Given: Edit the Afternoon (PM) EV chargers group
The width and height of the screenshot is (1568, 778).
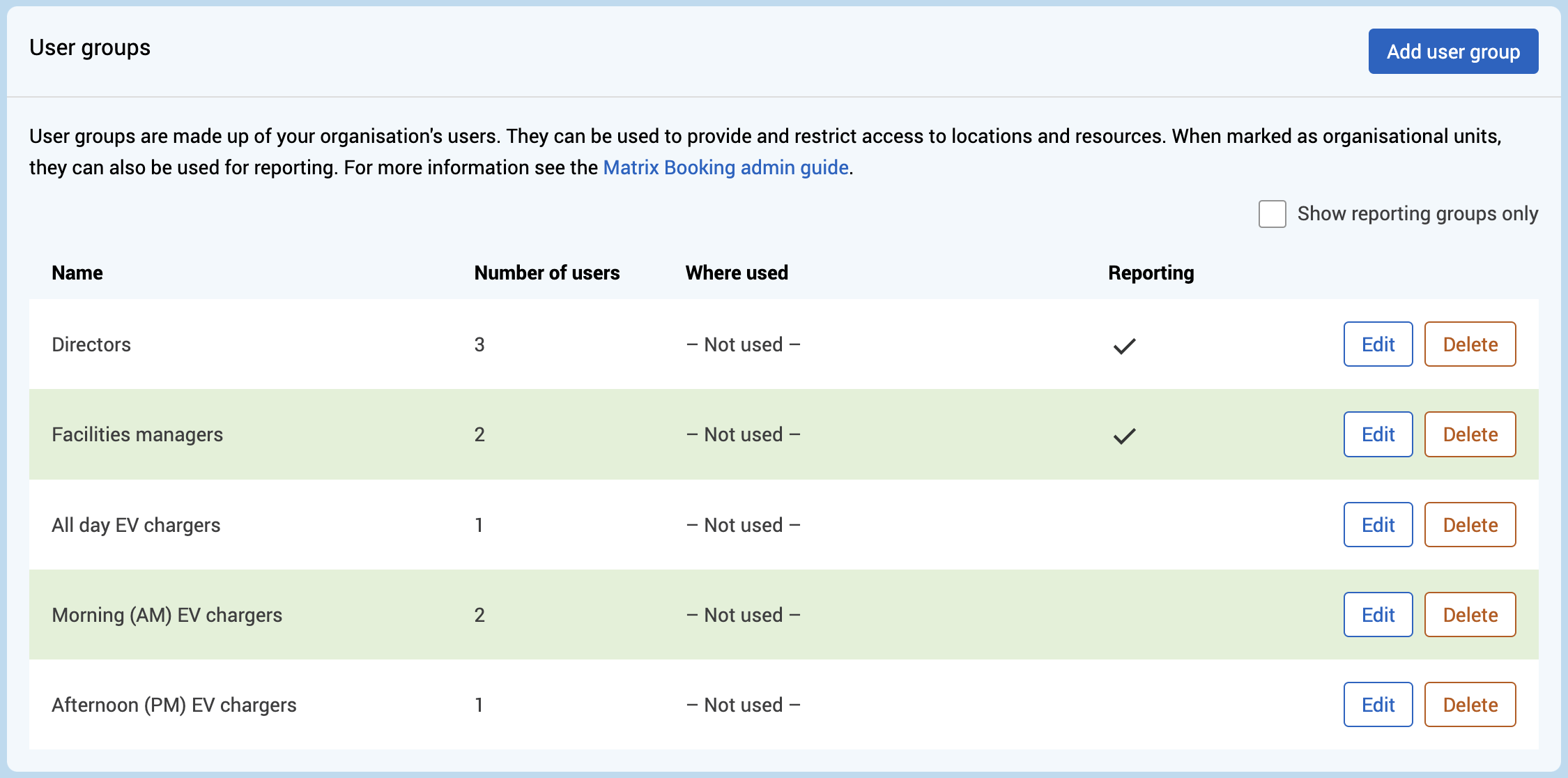Looking at the screenshot, I should click(x=1378, y=705).
